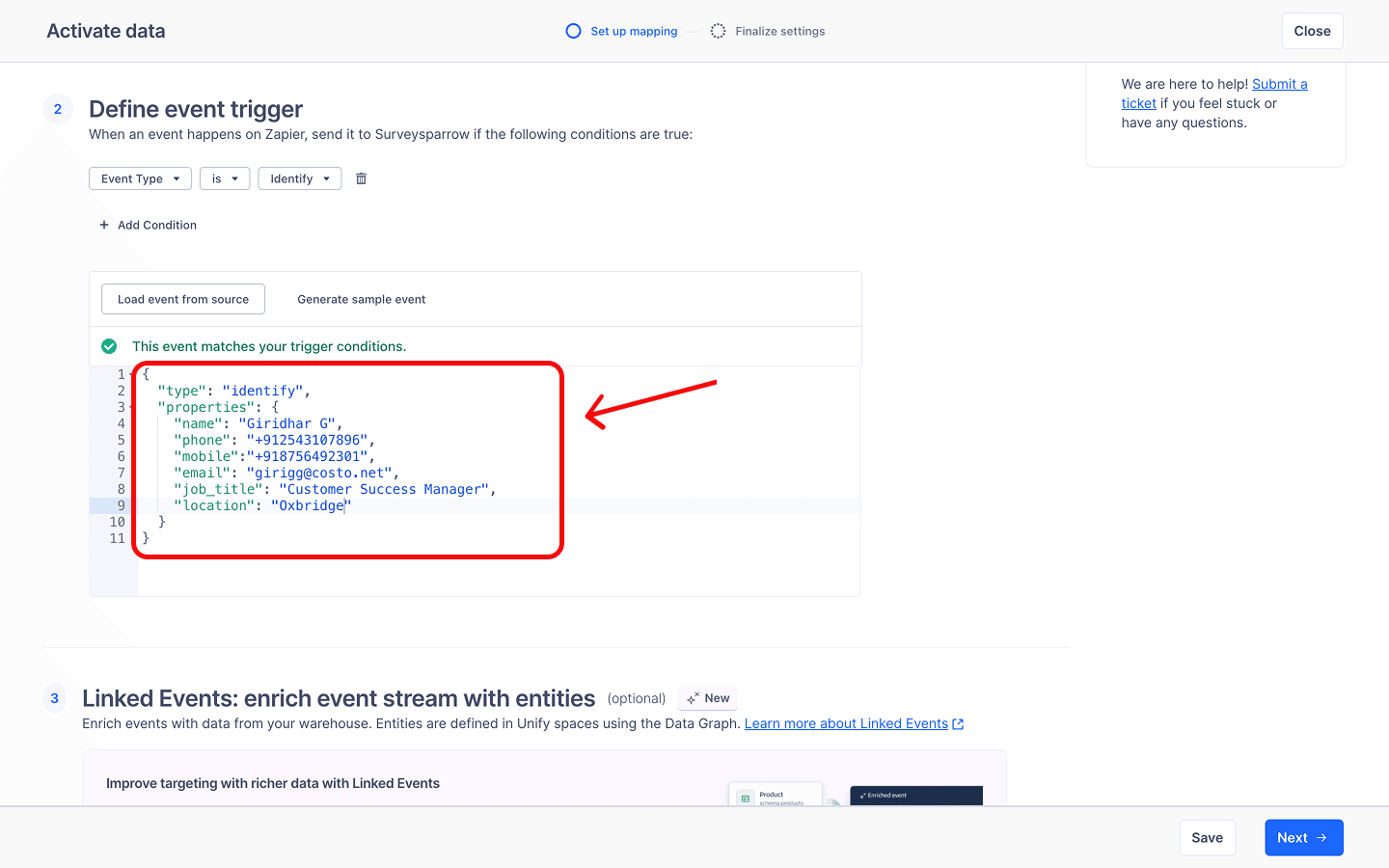Click the sparkle icon in the New badge
The height and width of the screenshot is (868, 1389).
pos(693,698)
